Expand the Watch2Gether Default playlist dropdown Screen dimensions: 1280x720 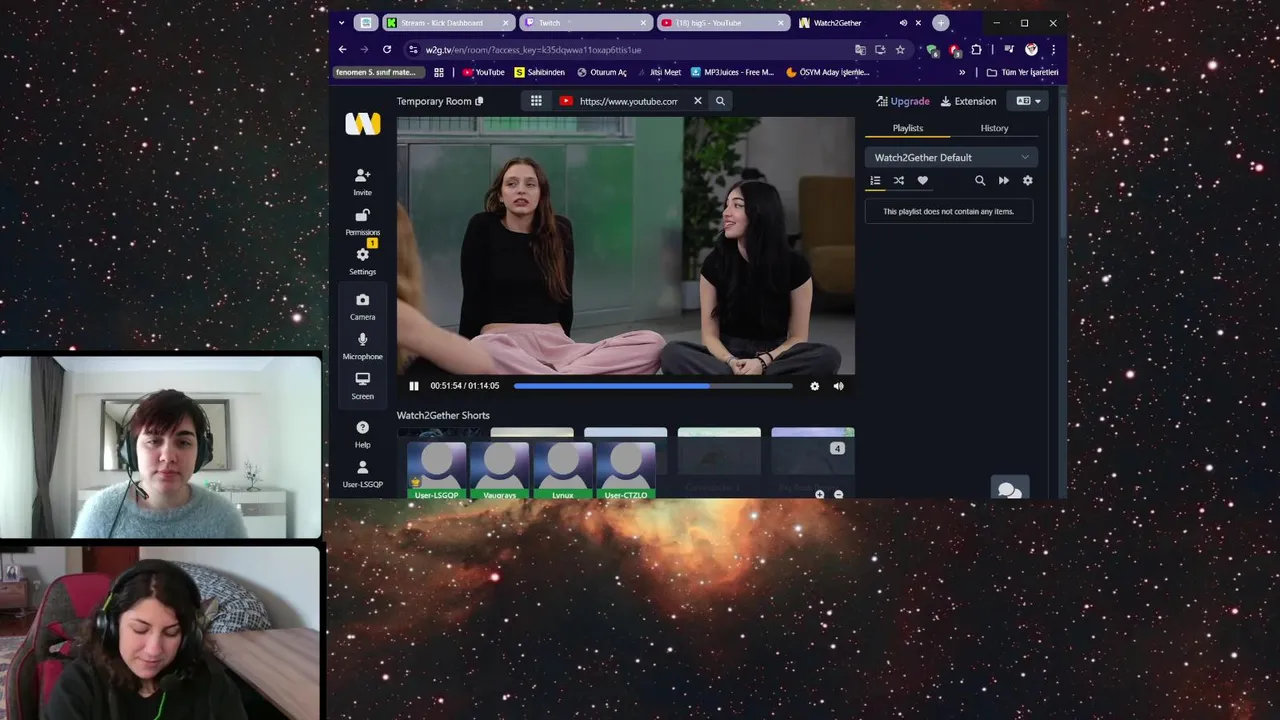click(951, 157)
